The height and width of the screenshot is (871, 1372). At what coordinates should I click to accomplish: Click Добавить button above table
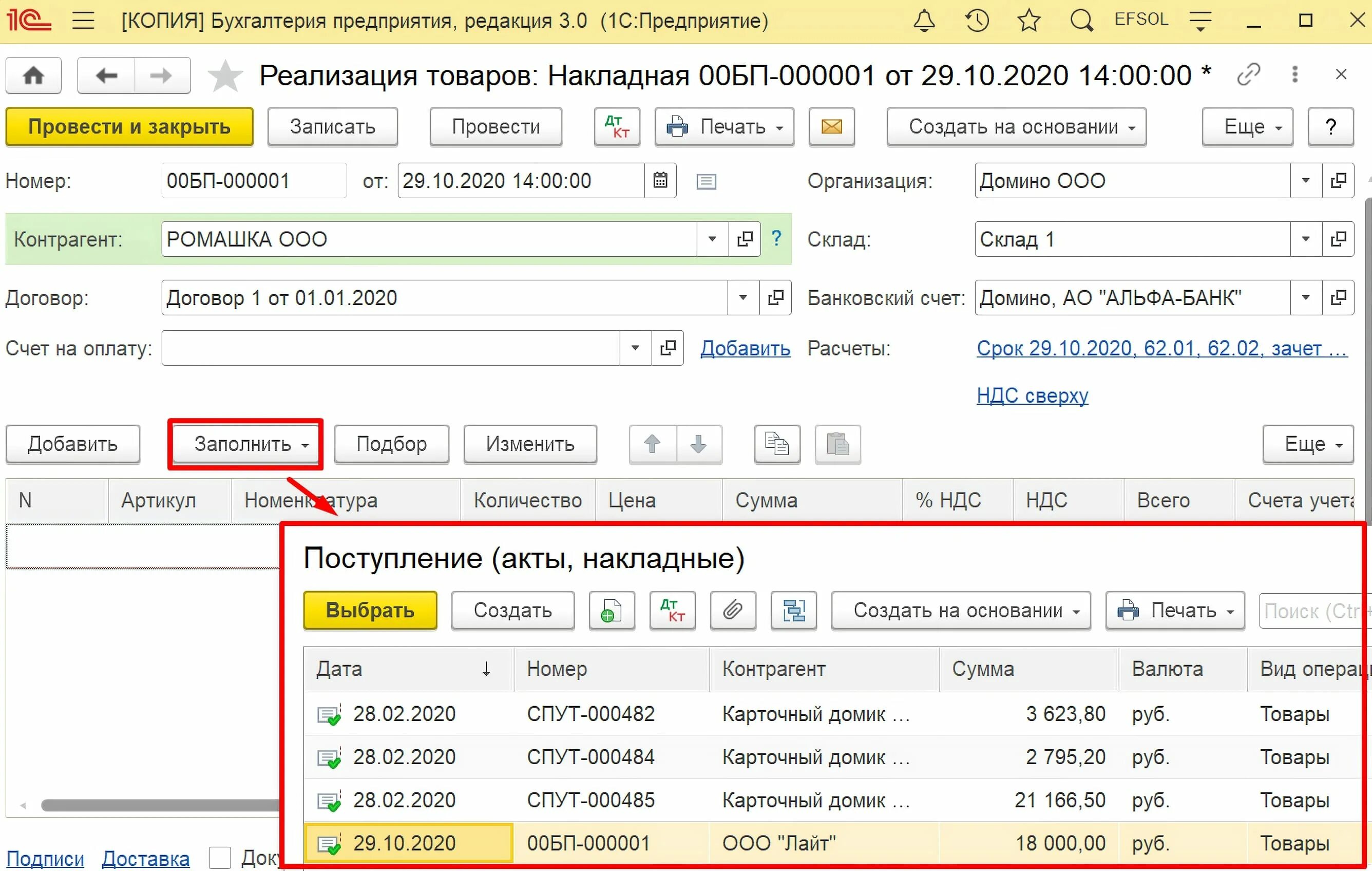tap(73, 444)
